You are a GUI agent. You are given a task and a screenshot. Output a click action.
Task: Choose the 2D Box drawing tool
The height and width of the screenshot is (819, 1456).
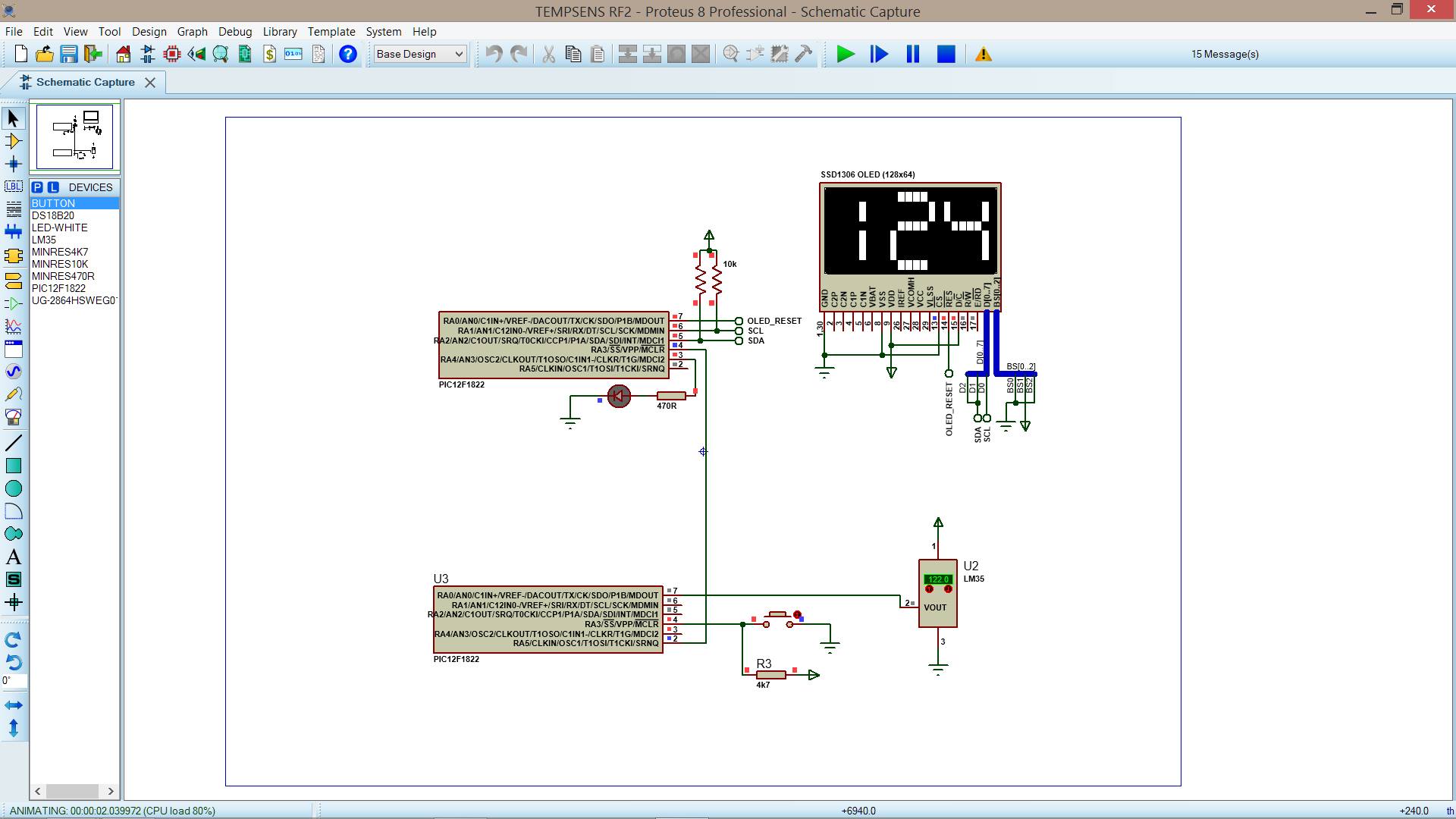[14, 466]
